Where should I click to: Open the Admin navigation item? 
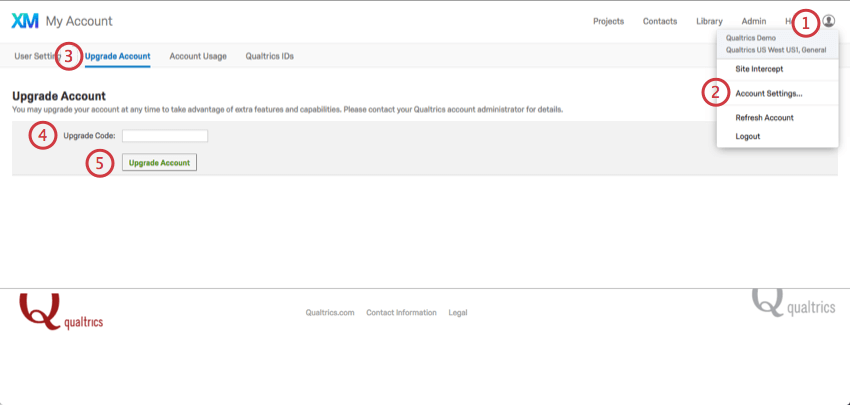click(x=754, y=21)
